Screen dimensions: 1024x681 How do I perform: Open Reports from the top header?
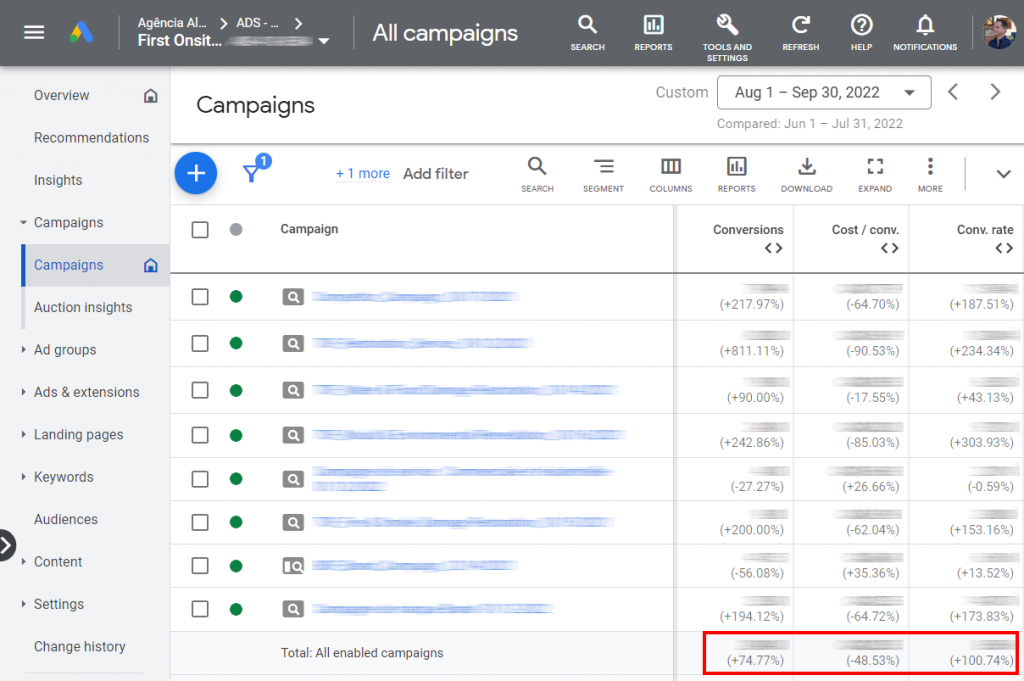[653, 27]
